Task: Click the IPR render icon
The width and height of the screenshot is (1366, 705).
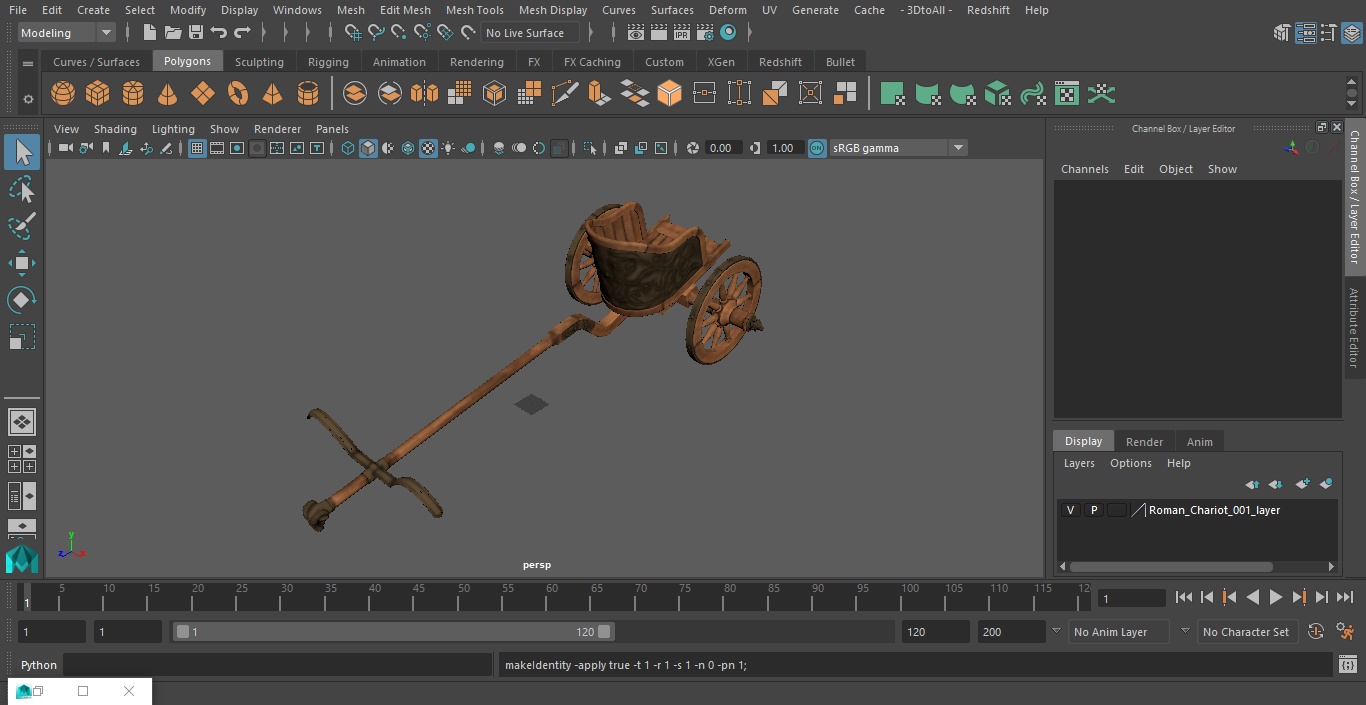Action: pyautogui.click(x=681, y=33)
